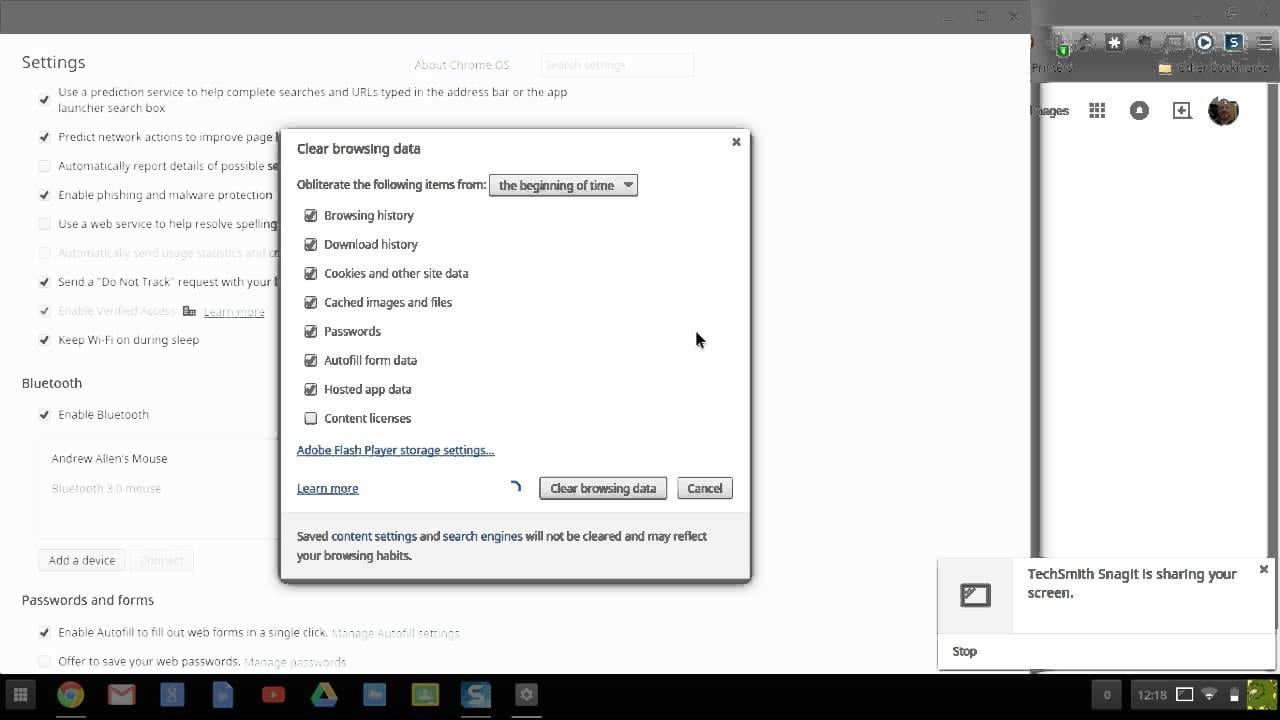Open the Chrome hamburger menu
This screenshot has width=1280, height=720.
(1264, 43)
